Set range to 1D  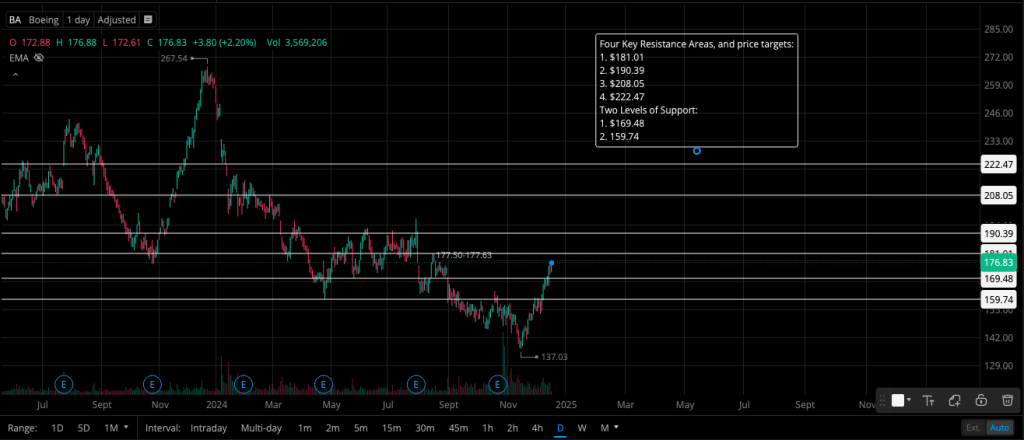57,428
